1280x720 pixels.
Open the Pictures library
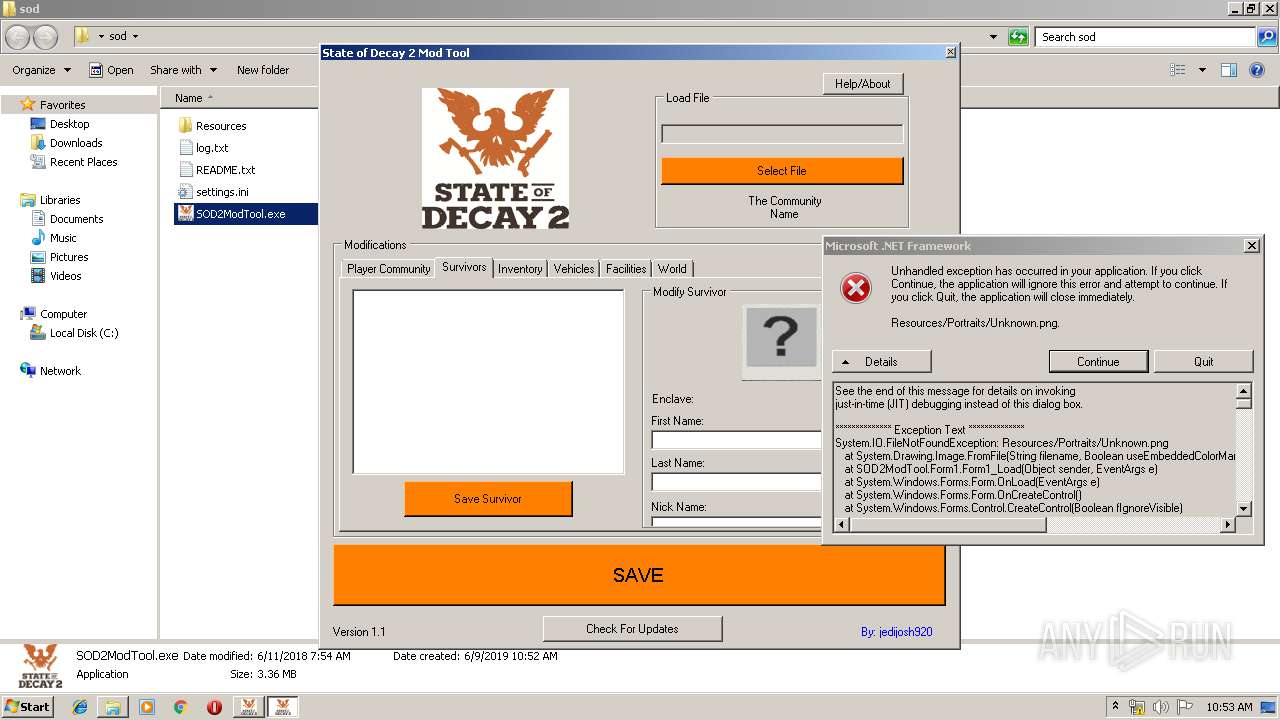point(69,257)
